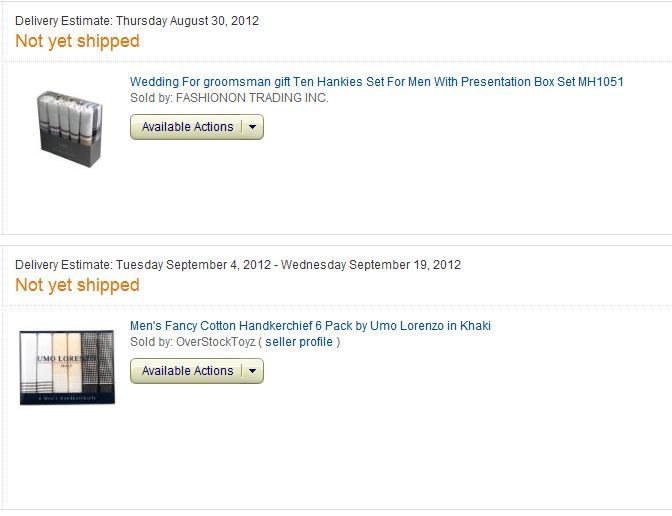The image size is (672, 516).
Task: Click the OverStockToyz seller name
Action: [215, 342]
